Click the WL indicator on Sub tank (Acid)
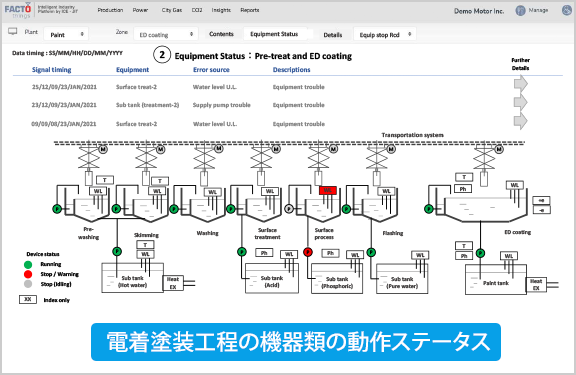 [289, 254]
